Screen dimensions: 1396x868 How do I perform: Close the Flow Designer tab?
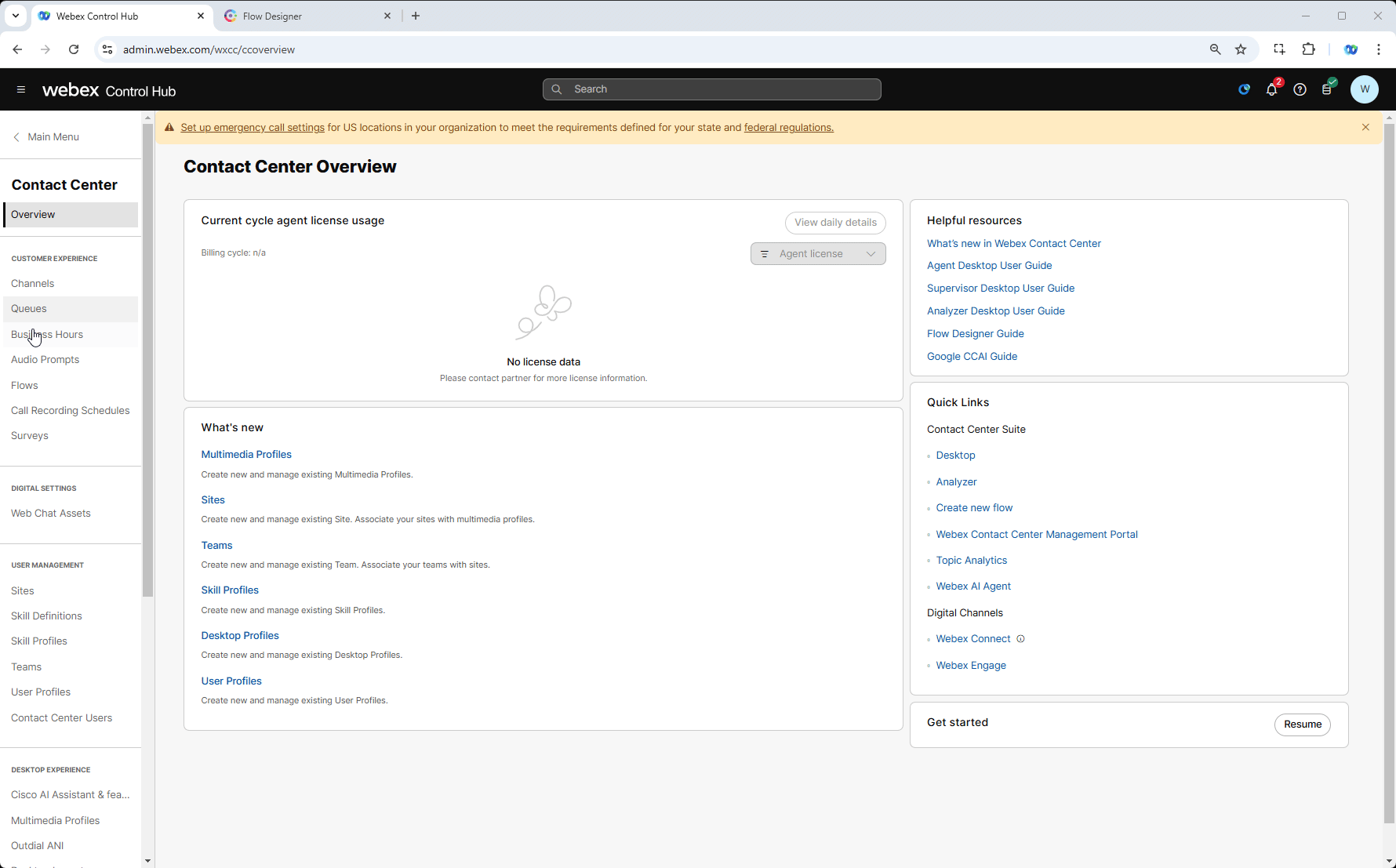point(387,16)
